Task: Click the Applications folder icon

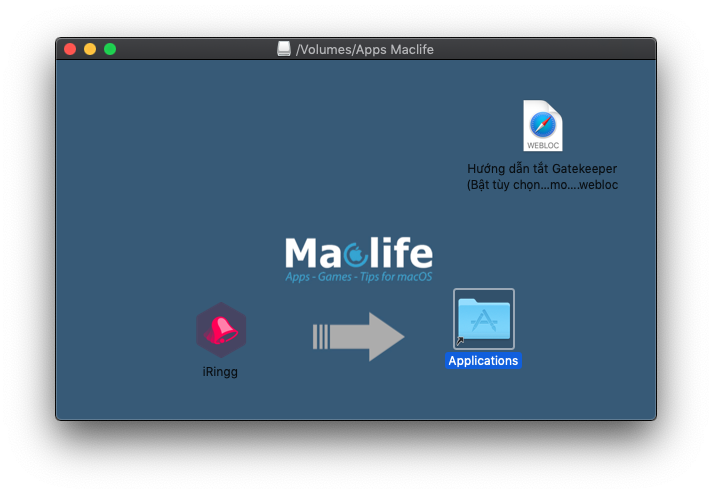Action: (x=484, y=319)
